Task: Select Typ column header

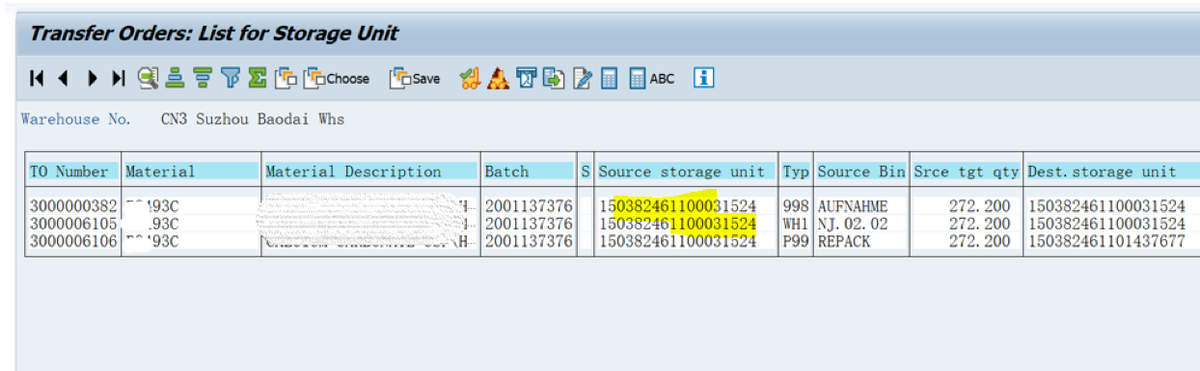Action: click(796, 171)
